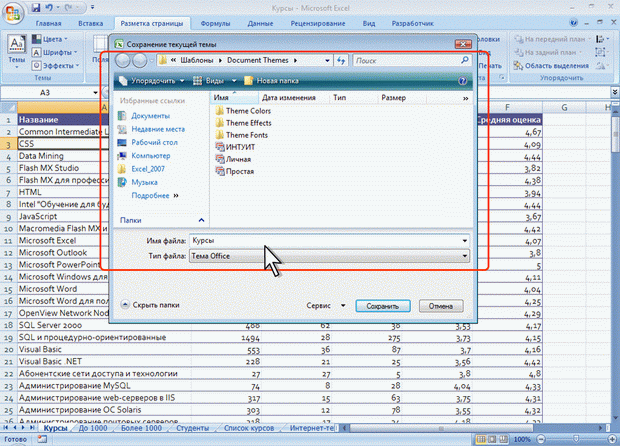Image resolution: width=620 pixels, height=446 pixels.
Task: Open the Тип файла dropdown Тема Office
Action: 329,256
